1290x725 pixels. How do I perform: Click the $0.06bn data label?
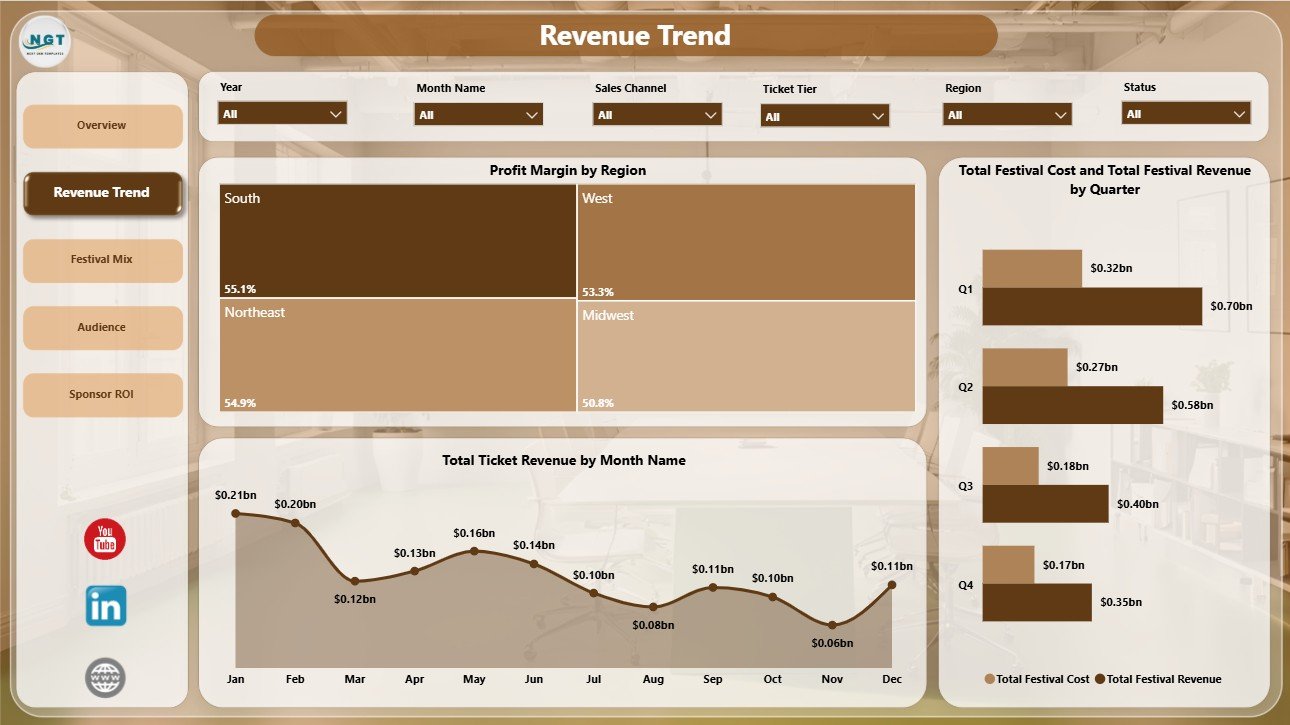[x=832, y=644]
